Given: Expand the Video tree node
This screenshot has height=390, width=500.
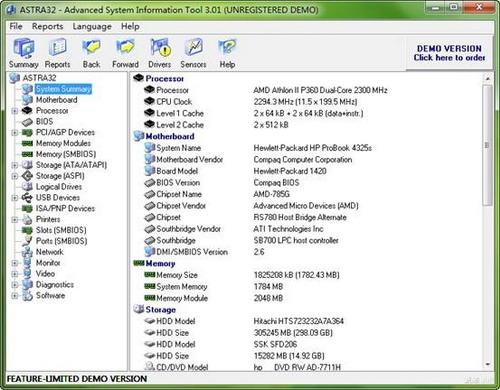Looking at the screenshot, I should tap(15, 274).
